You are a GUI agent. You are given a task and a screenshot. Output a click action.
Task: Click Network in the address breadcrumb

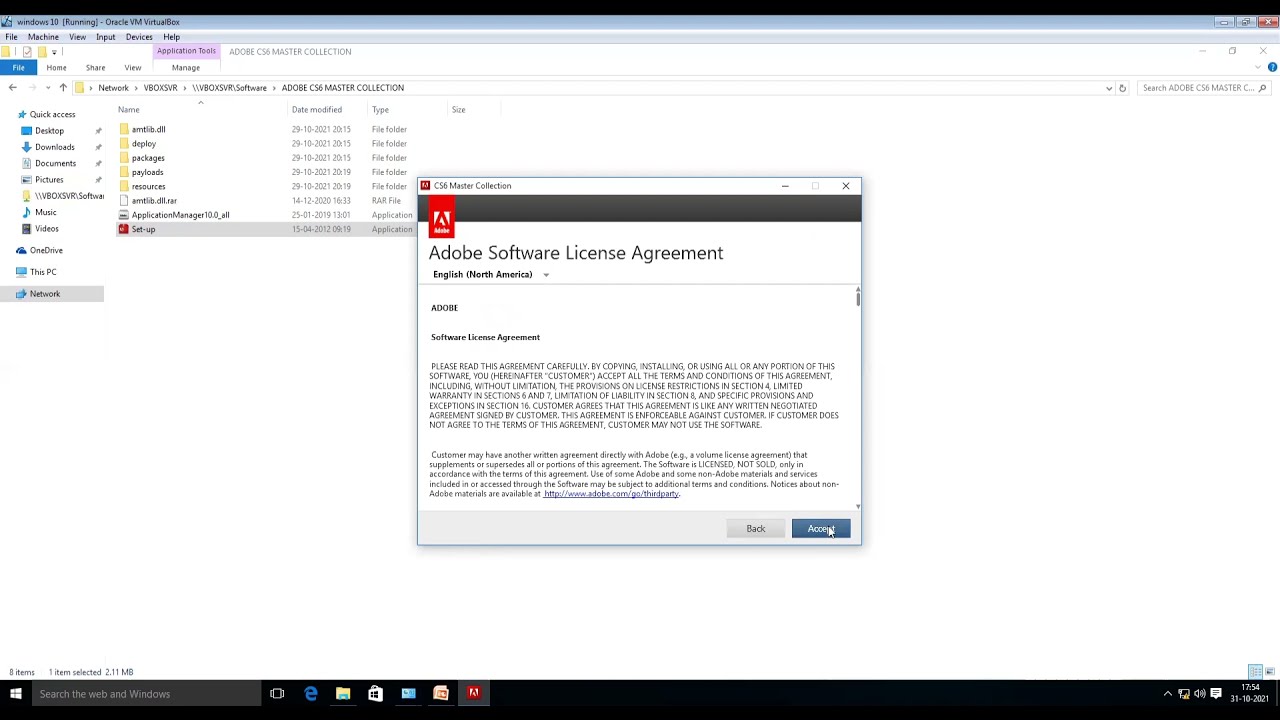pyautogui.click(x=113, y=88)
